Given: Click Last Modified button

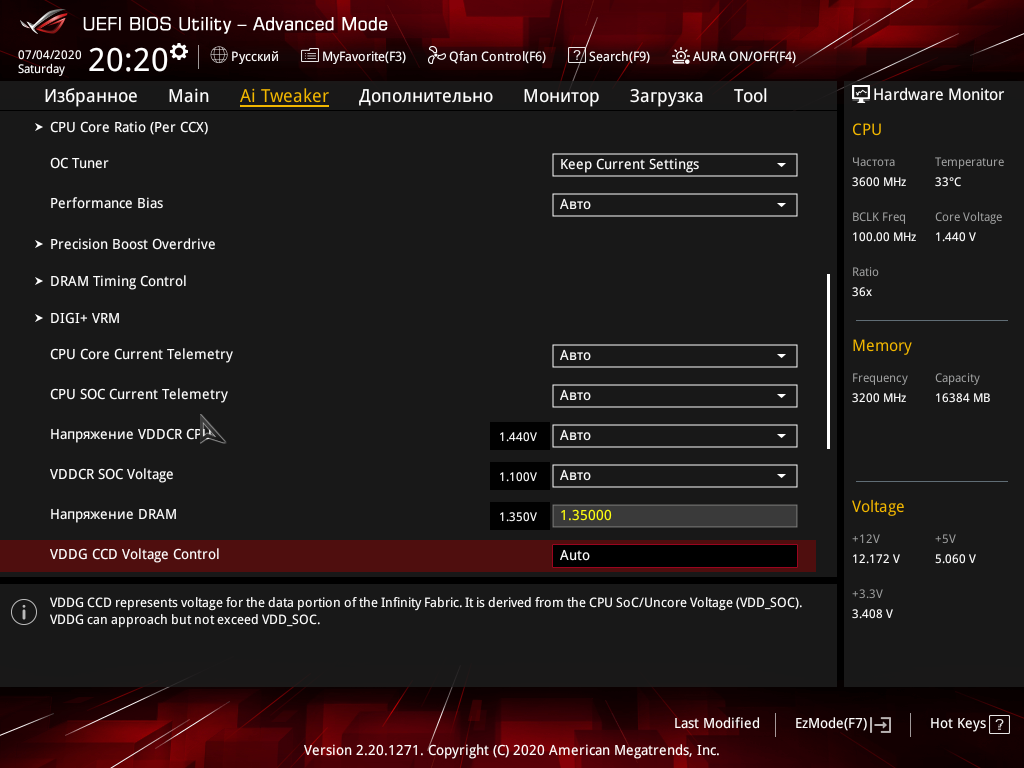Looking at the screenshot, I should pos(716,724).
